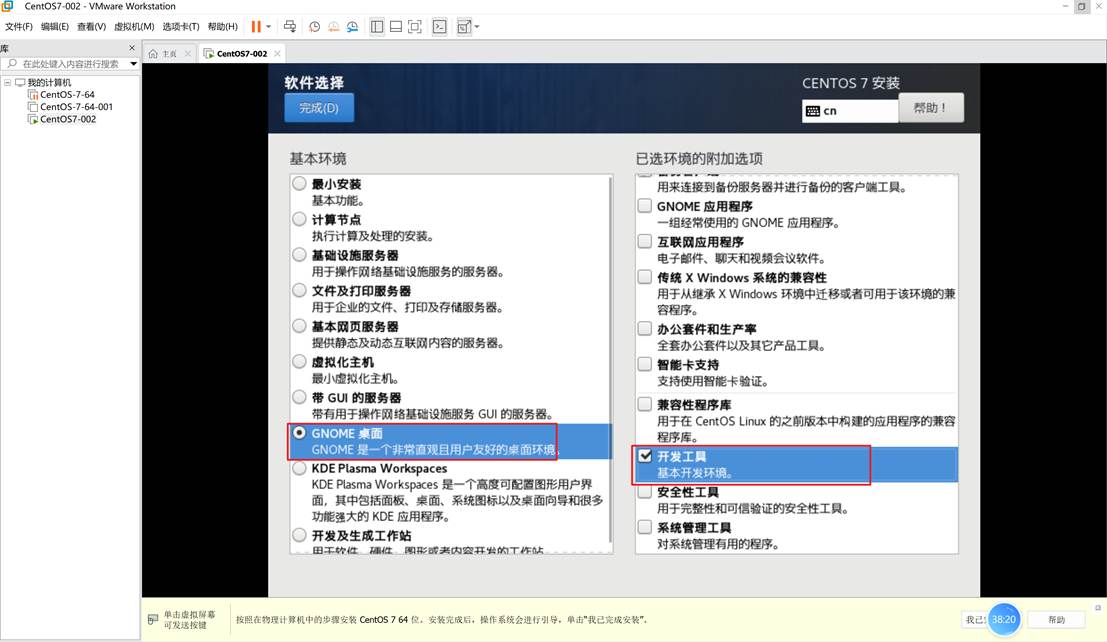Close the 主页 tab

pyautogui.click(x=188, y=54)
